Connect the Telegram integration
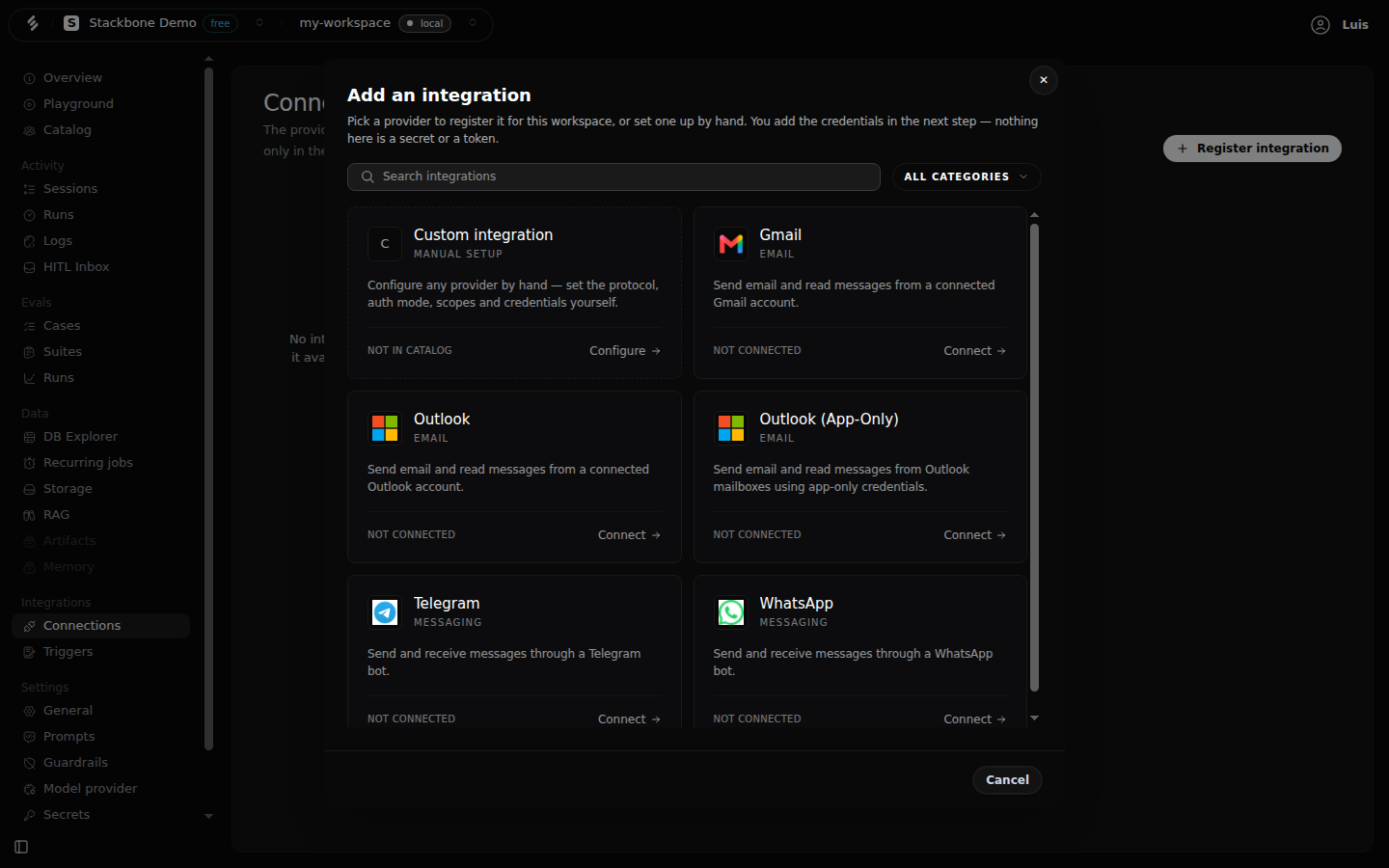The height and width of the screenshot is (868, 1389). (x=629, y=719)
